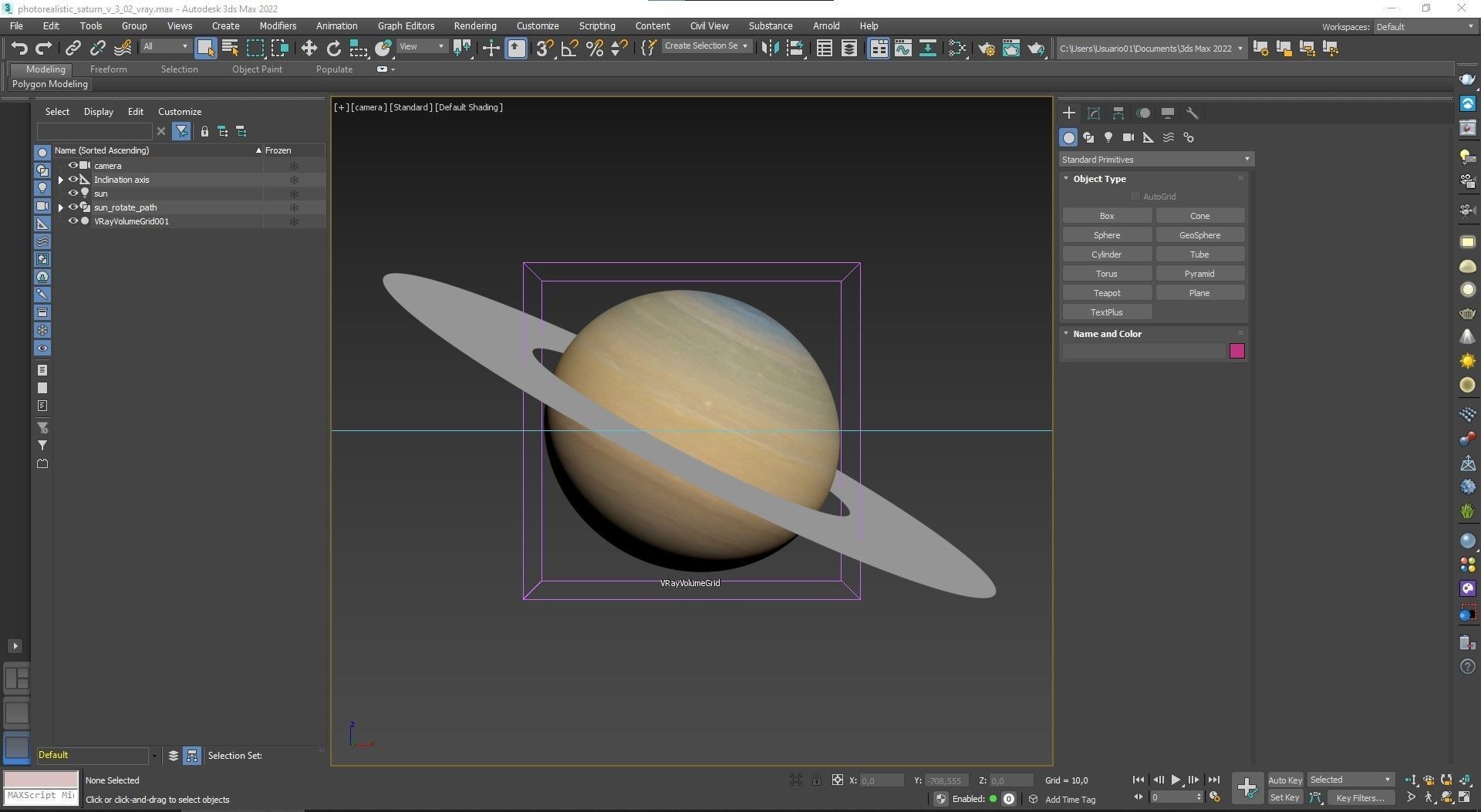Expand the sun_rotate_path tree node
1481x812 pixels.
pyautogui.click(x=61, y=207)
